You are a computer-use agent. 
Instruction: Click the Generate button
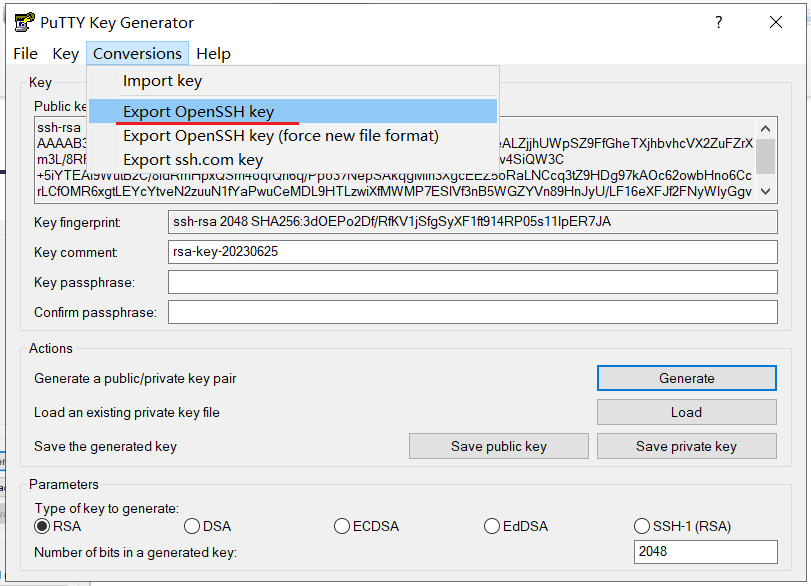click(687, 378)
